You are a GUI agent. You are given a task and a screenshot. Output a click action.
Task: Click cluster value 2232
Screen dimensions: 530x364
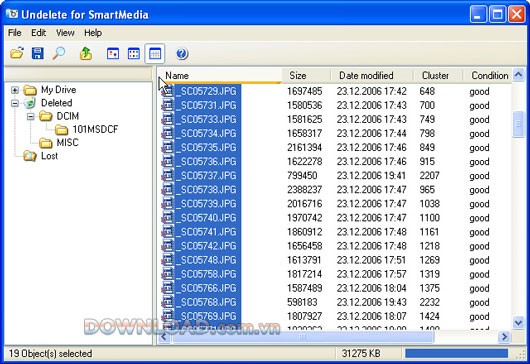point(430,302)
